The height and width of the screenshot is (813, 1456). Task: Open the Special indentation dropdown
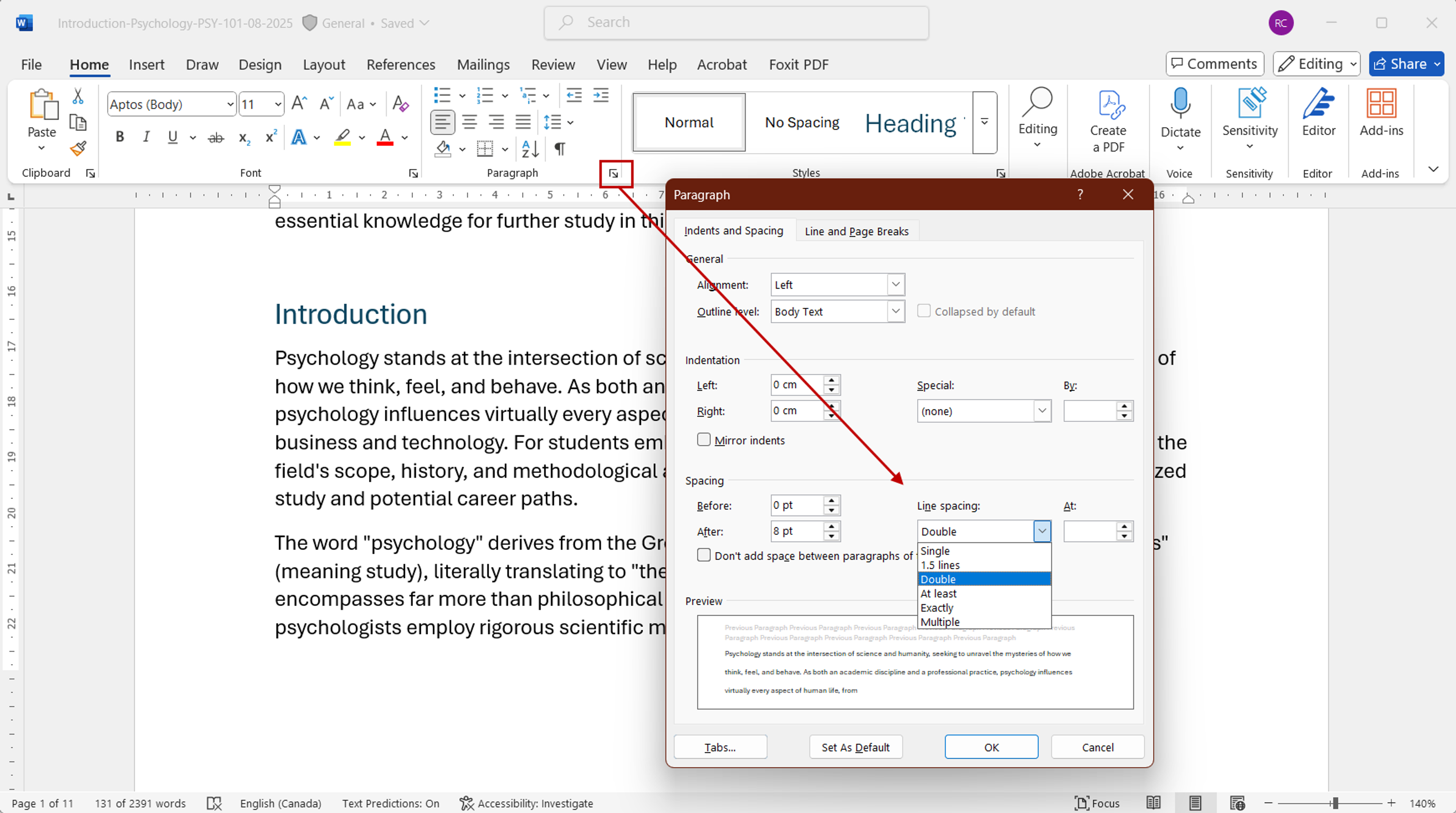pos(1042,411)
